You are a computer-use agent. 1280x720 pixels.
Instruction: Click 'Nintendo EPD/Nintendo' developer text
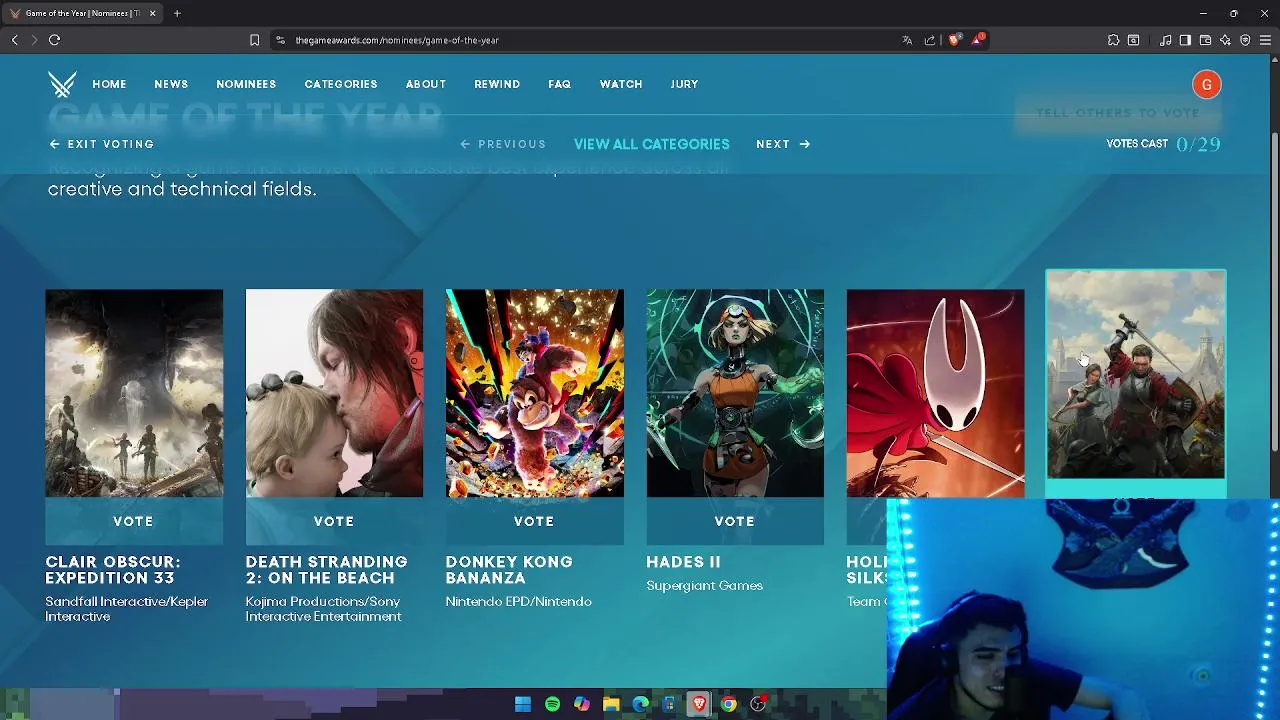(x=518, y=602)
